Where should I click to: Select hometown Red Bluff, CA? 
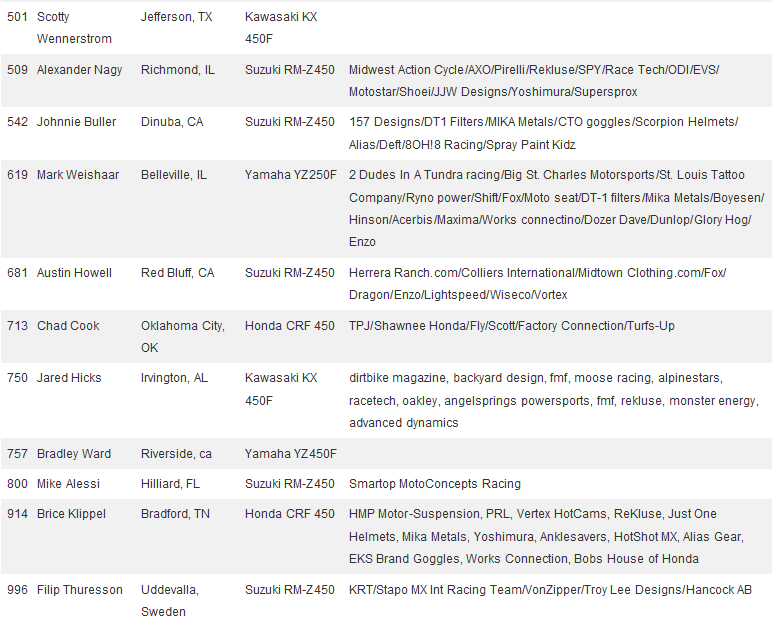click(178, 273)
